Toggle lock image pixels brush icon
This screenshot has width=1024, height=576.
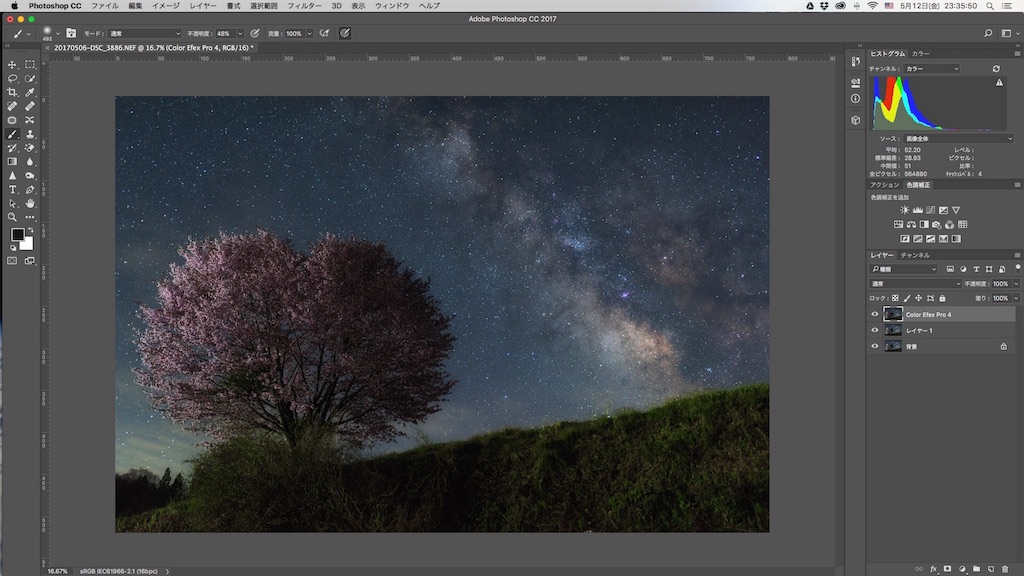(907, 298)
